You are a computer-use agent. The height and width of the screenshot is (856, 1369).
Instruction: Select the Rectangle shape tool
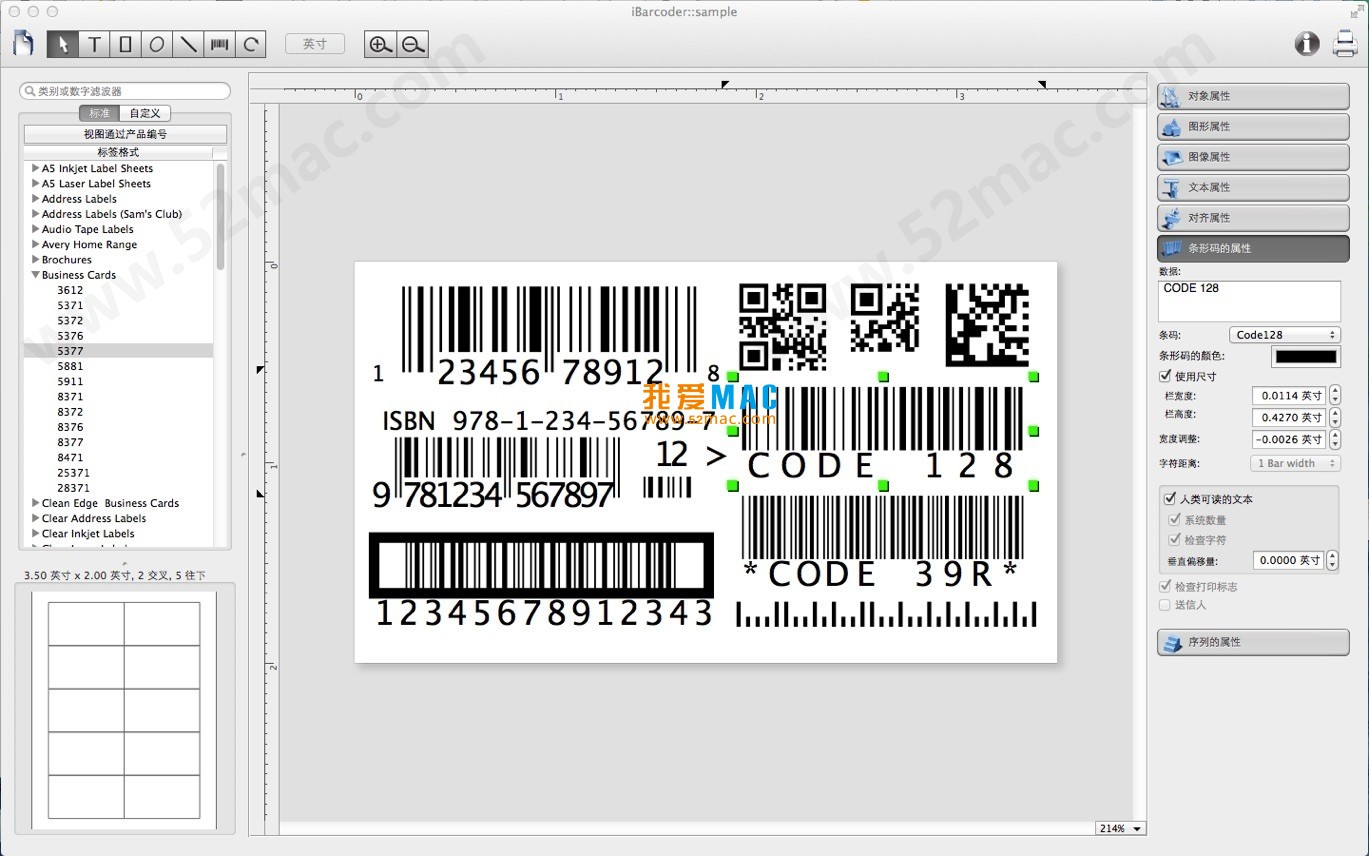[125, 44]
